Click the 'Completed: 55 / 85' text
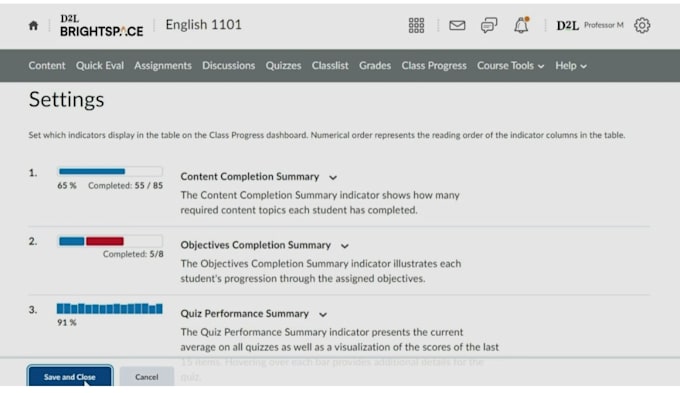The width and height of the screenshot is (680, 393). point(125,185)
